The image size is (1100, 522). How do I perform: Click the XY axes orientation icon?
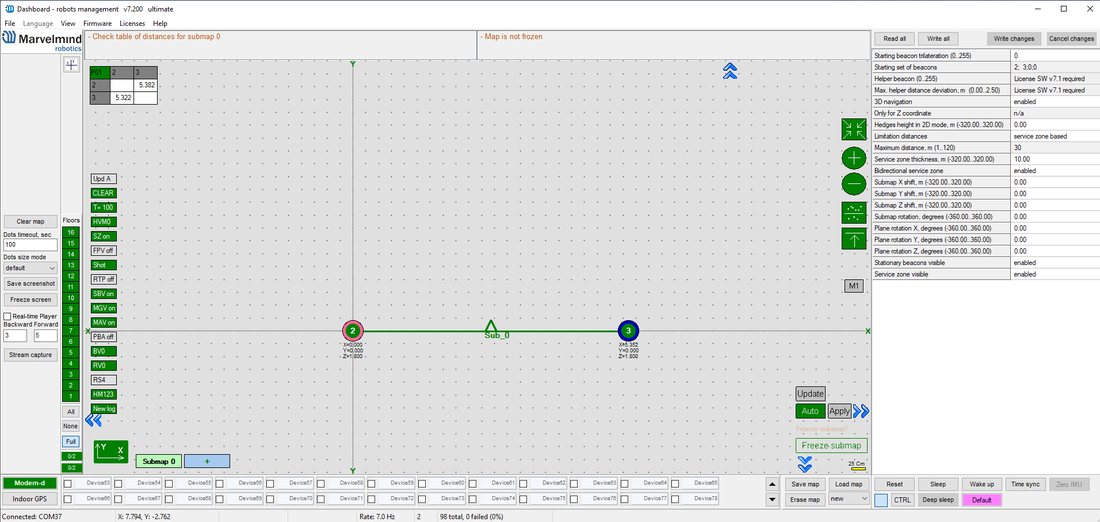[111, 451]
